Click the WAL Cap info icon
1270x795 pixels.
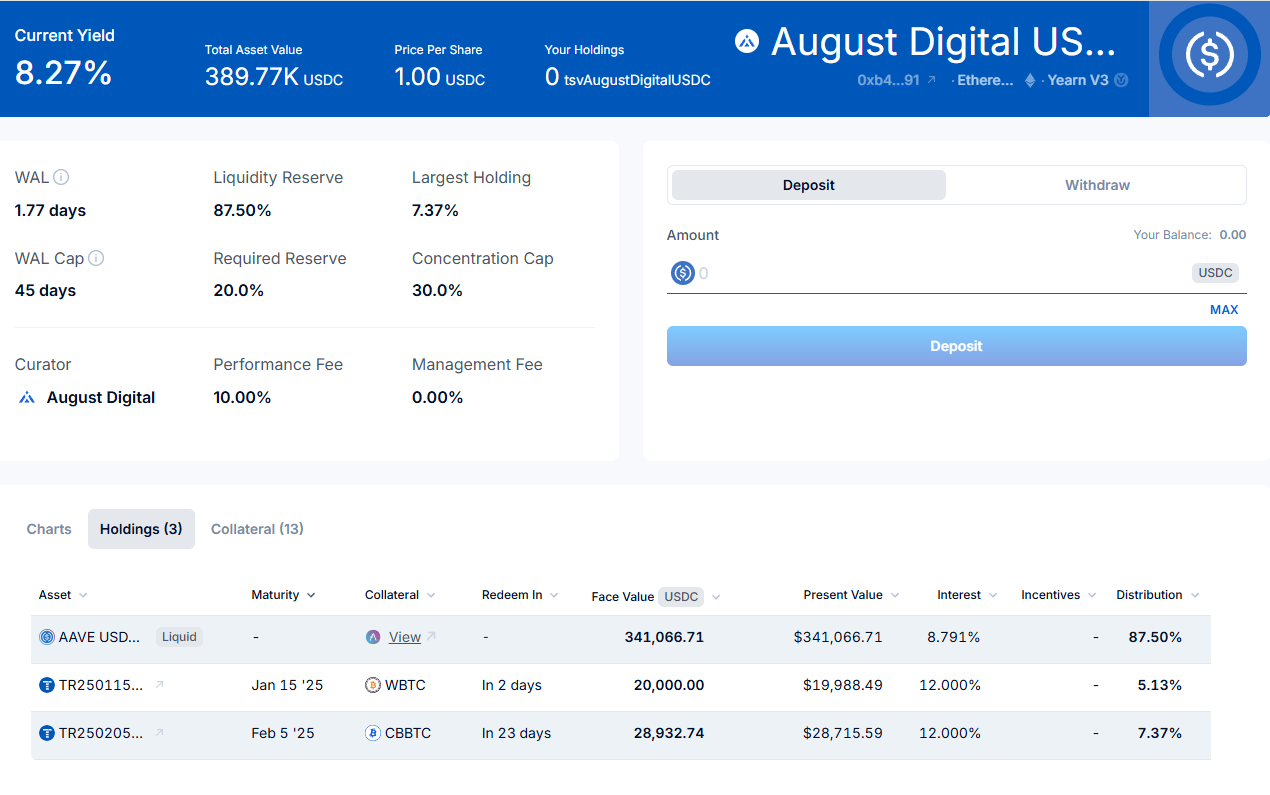96,258
